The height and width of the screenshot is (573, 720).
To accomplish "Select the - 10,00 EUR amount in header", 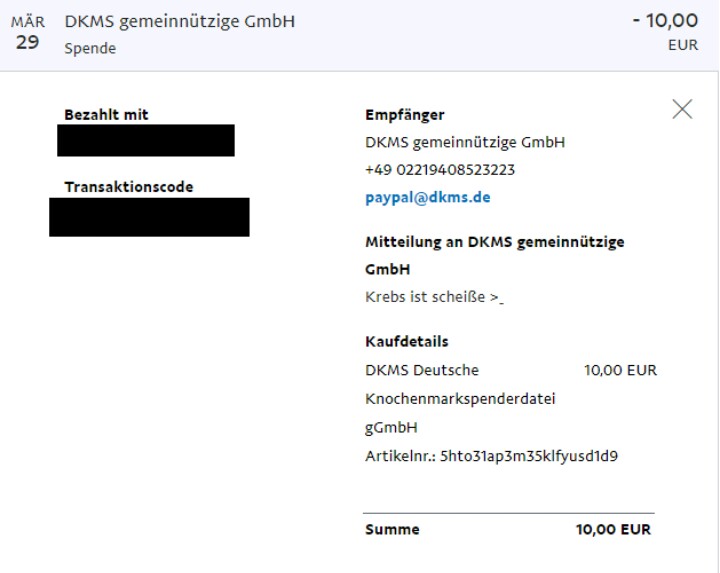I will 665,32.
